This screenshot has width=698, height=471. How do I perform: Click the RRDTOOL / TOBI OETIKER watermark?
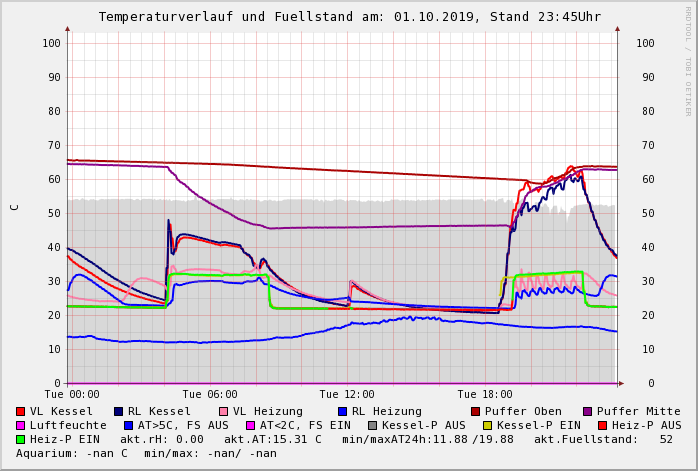(688, 61)
